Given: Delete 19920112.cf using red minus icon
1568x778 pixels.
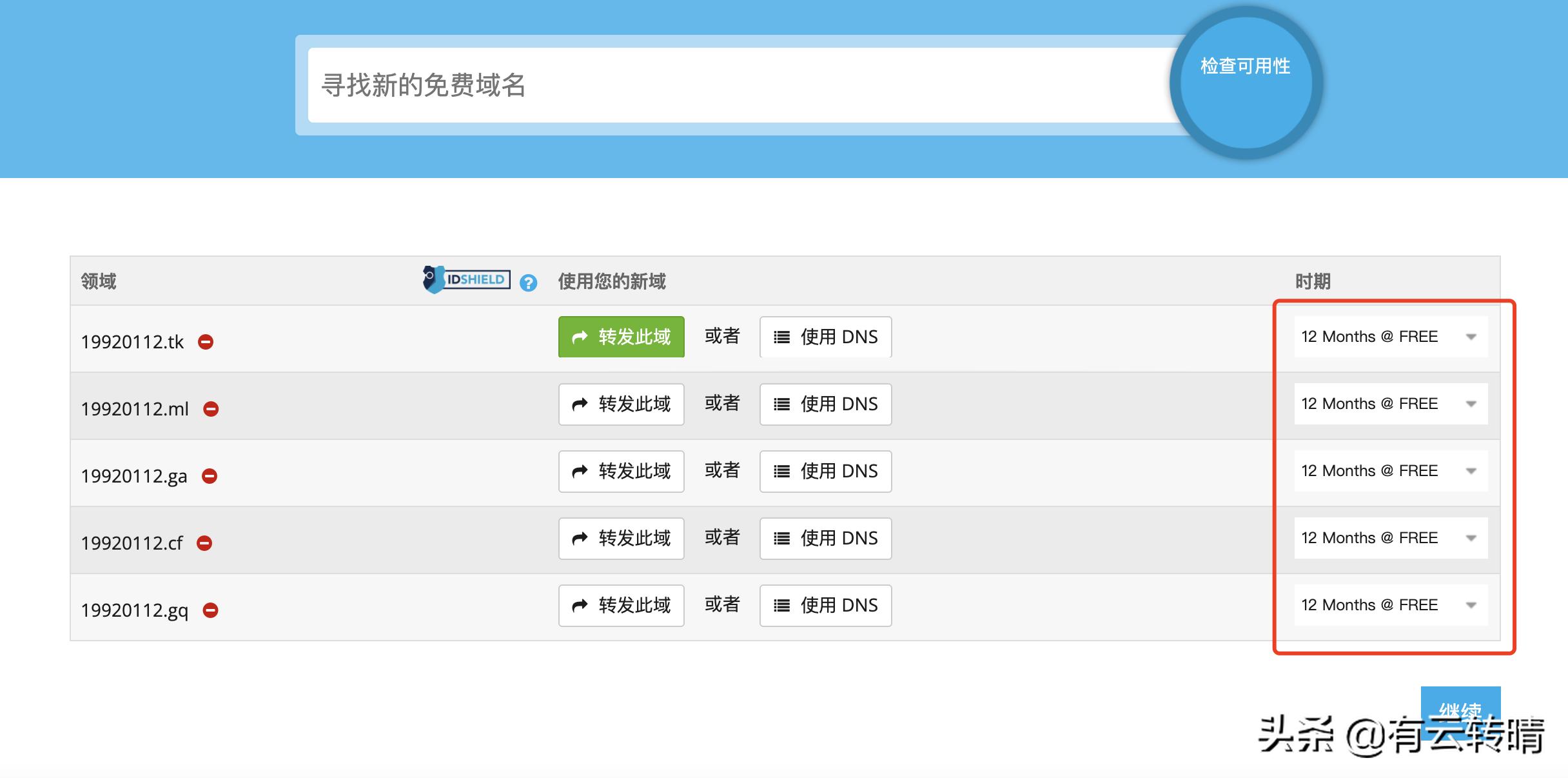Looking at the screenshot, I should tap(204, 543).
